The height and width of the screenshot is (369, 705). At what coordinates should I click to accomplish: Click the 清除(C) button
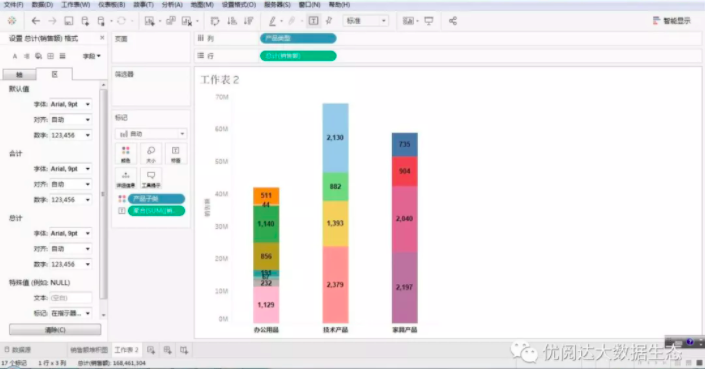click(55, 329)
